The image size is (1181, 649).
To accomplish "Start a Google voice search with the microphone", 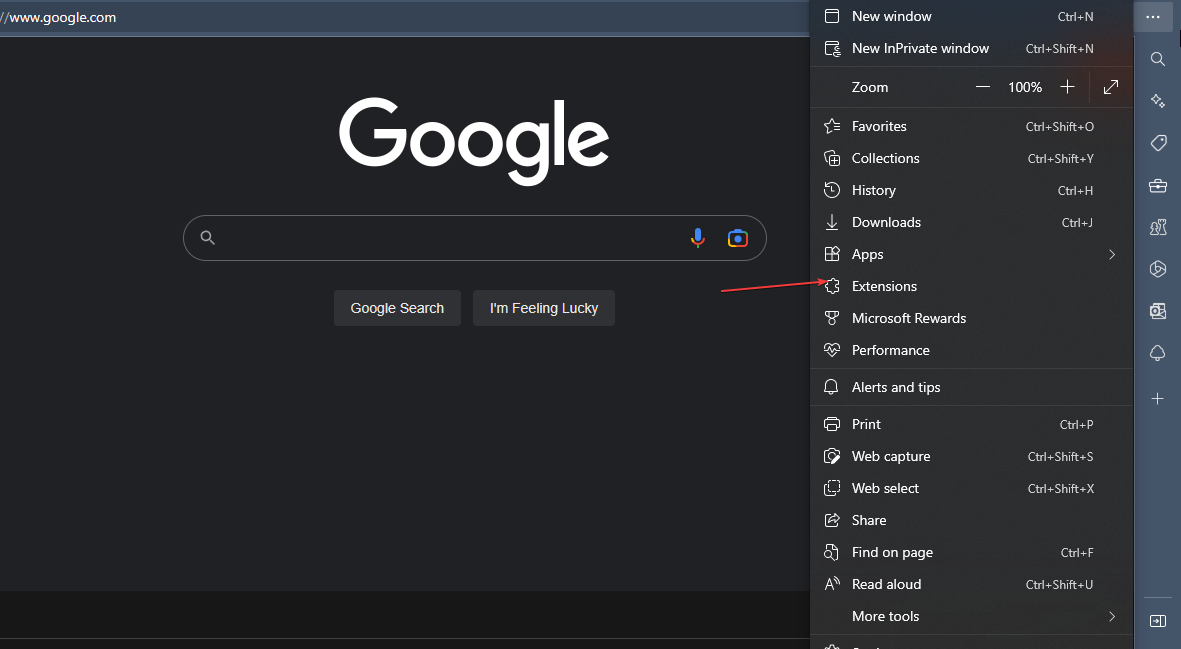I will point(697,238).
